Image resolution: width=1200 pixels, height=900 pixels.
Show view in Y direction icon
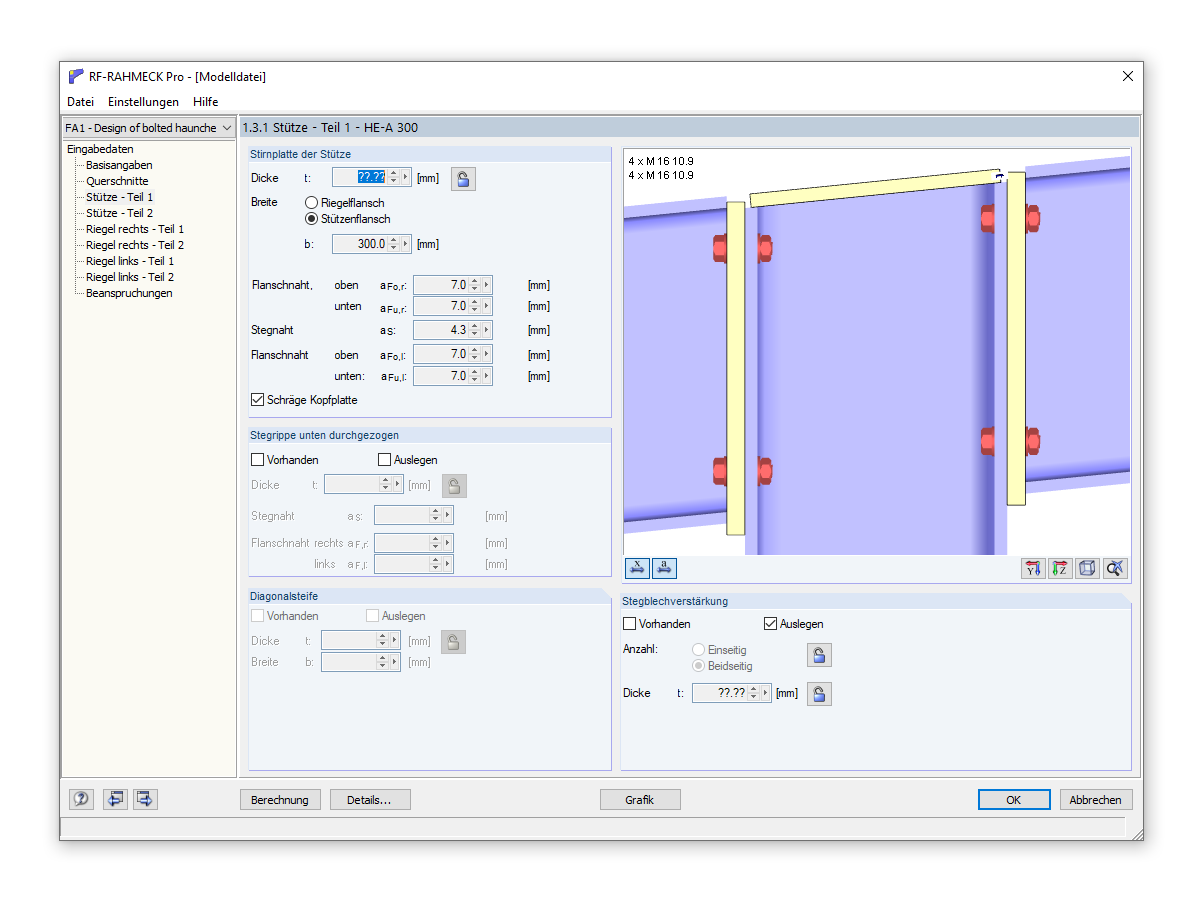tap(1033, 568)
